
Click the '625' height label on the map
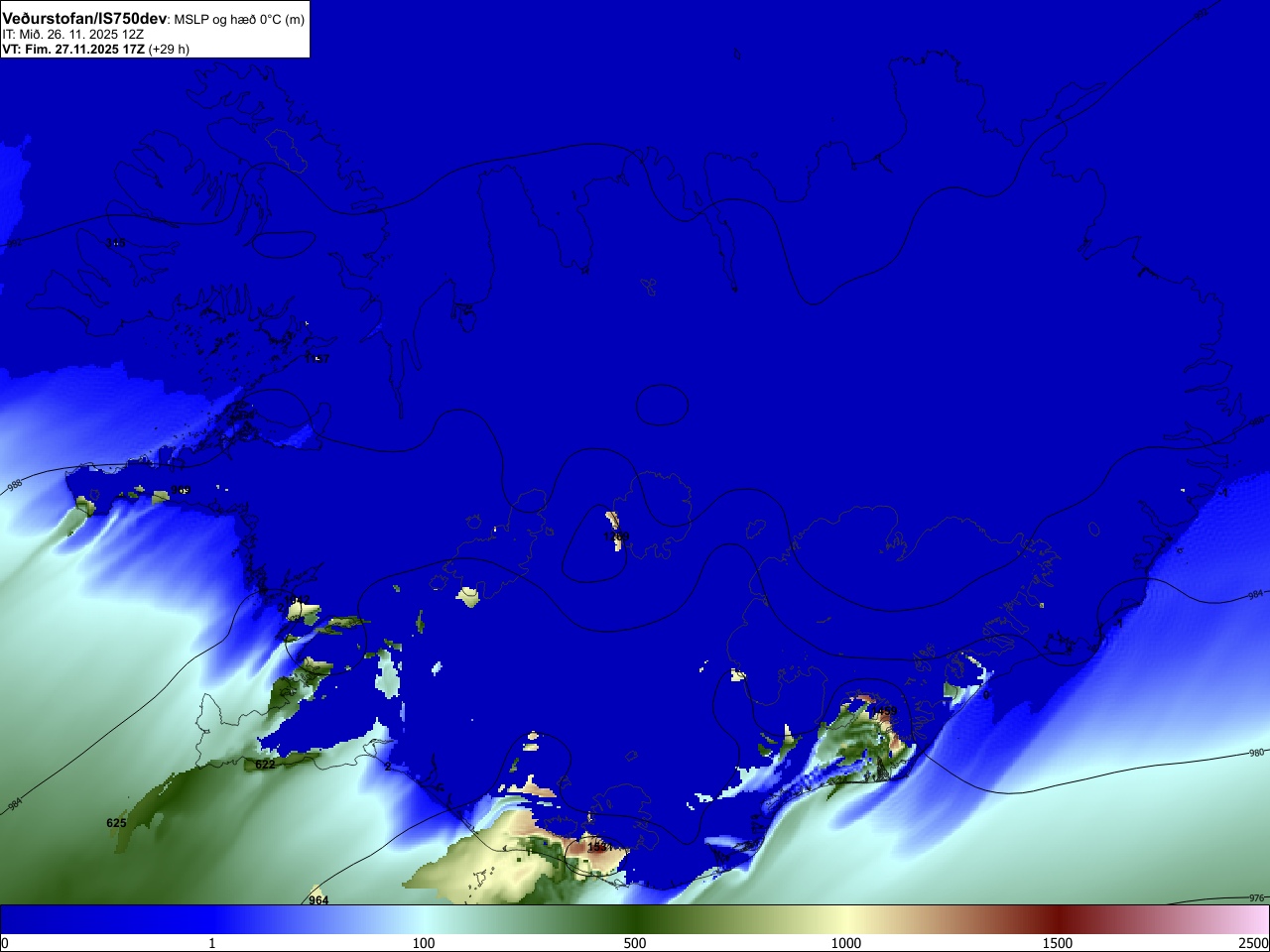116,823
